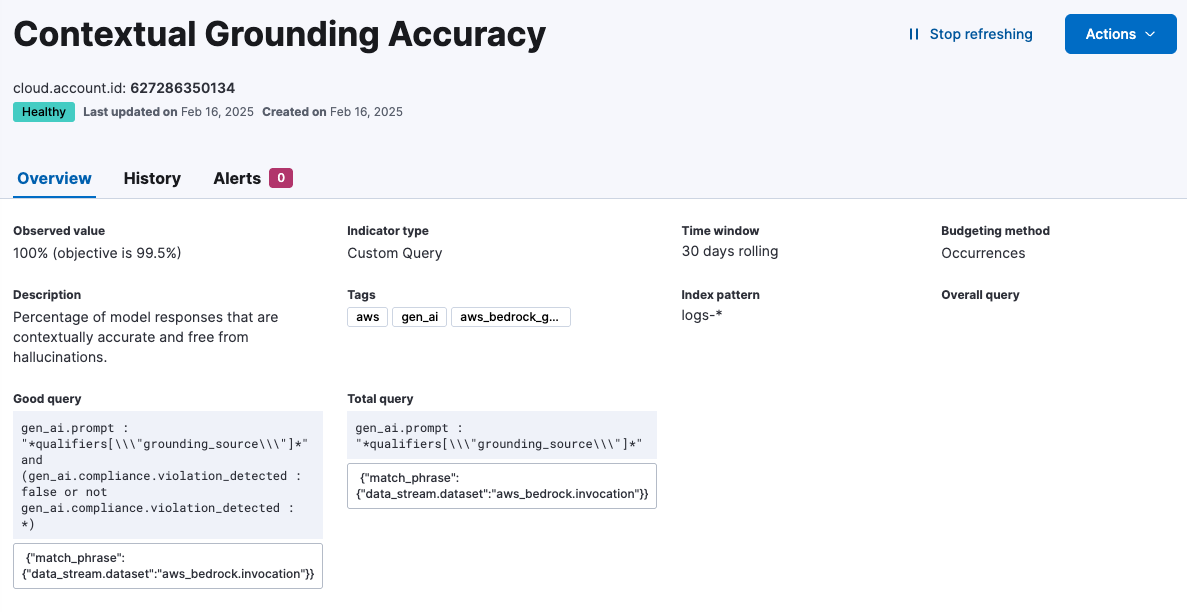Screen dimensions: 1187x612
Task: Open the History tab
Action: (152, 178)
